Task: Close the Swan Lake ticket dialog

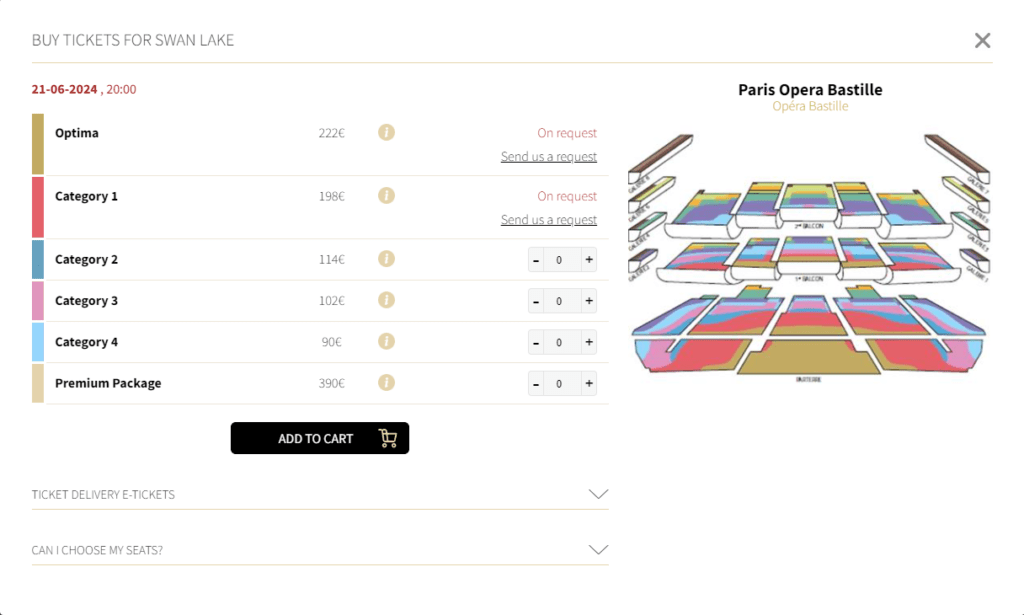Action: 982,40
